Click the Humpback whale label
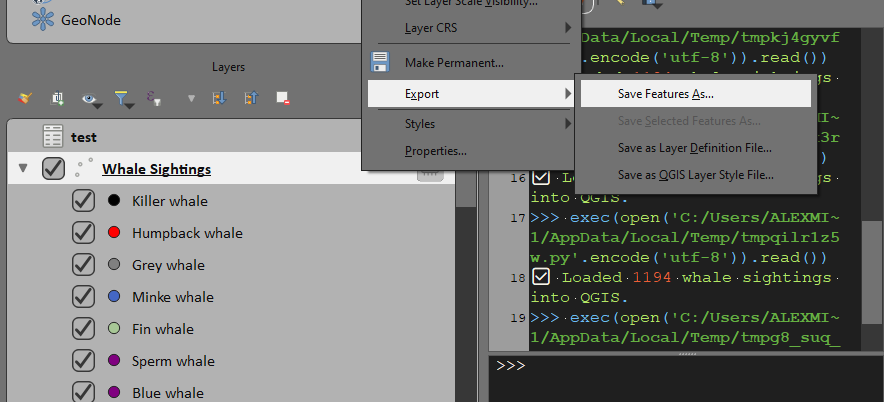Screen dimensions: 884x402 pyautogui.click(x=187, y=233)
